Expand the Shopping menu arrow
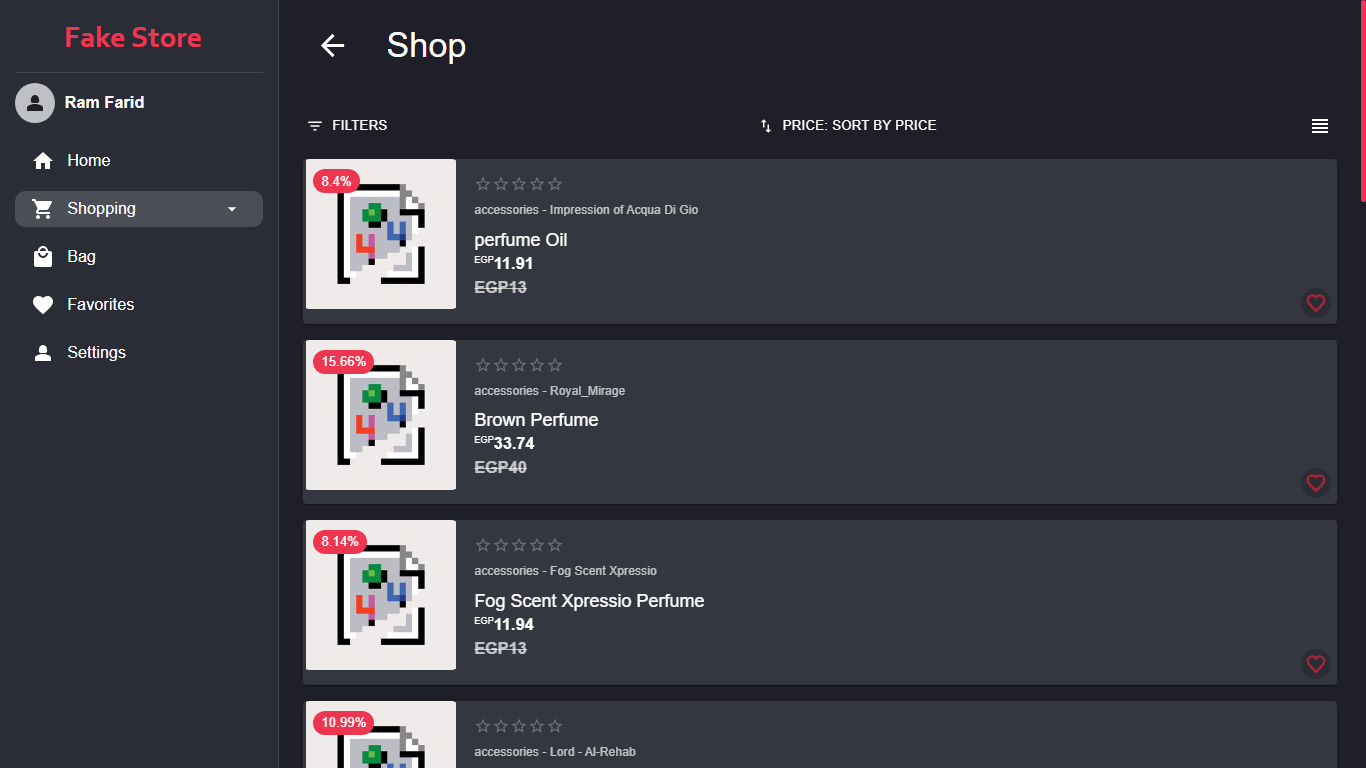The height and width of the screenshot is (768, 1366). (x=232, y=209)
